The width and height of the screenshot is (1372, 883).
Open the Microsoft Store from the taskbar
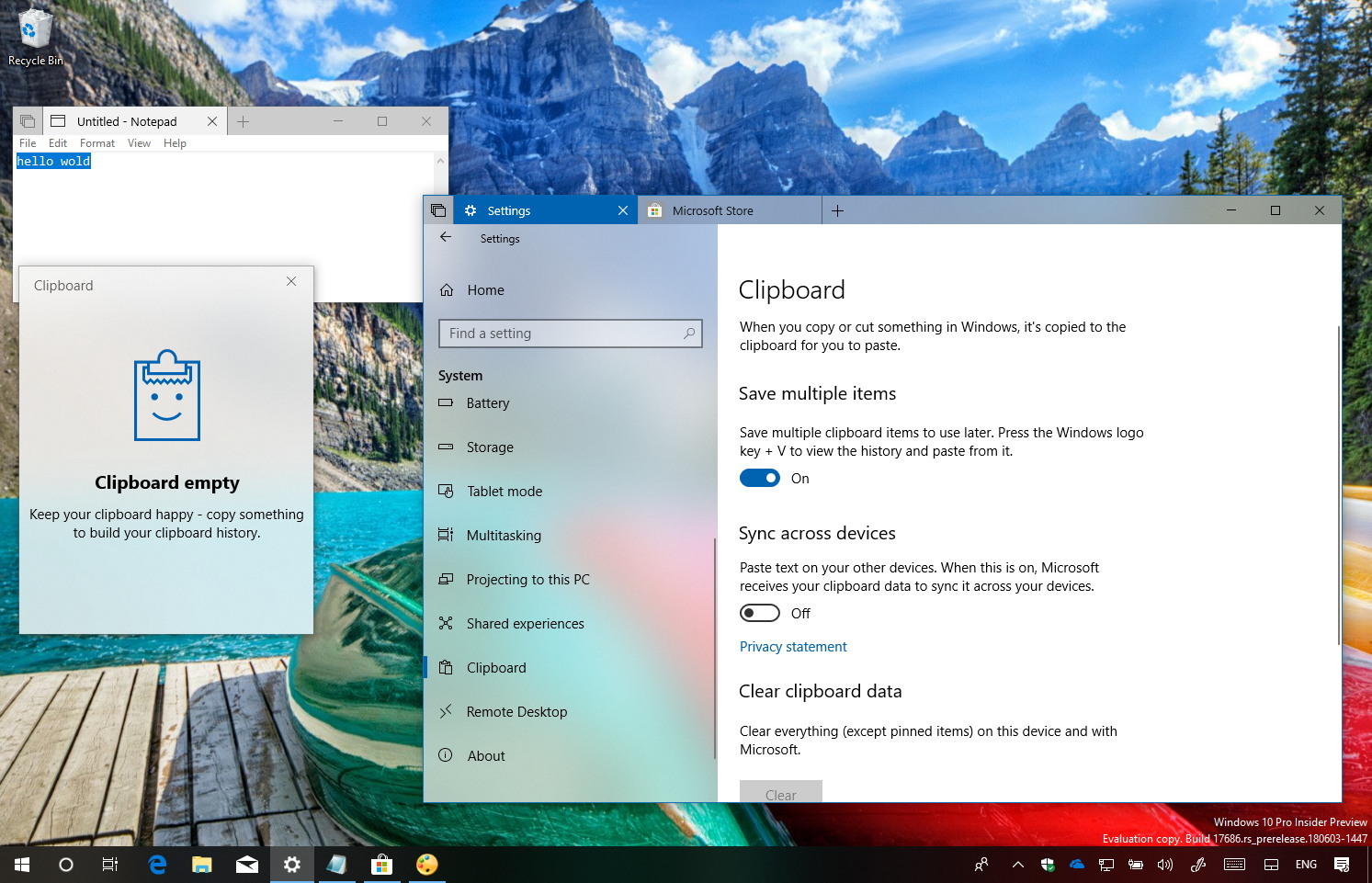pyautogui.click(x=381, y=865)
